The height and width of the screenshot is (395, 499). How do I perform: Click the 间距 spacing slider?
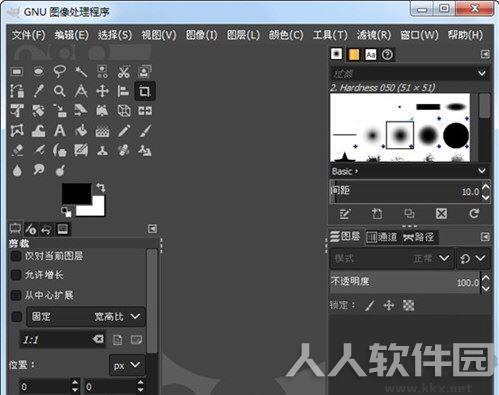(405, 191)
